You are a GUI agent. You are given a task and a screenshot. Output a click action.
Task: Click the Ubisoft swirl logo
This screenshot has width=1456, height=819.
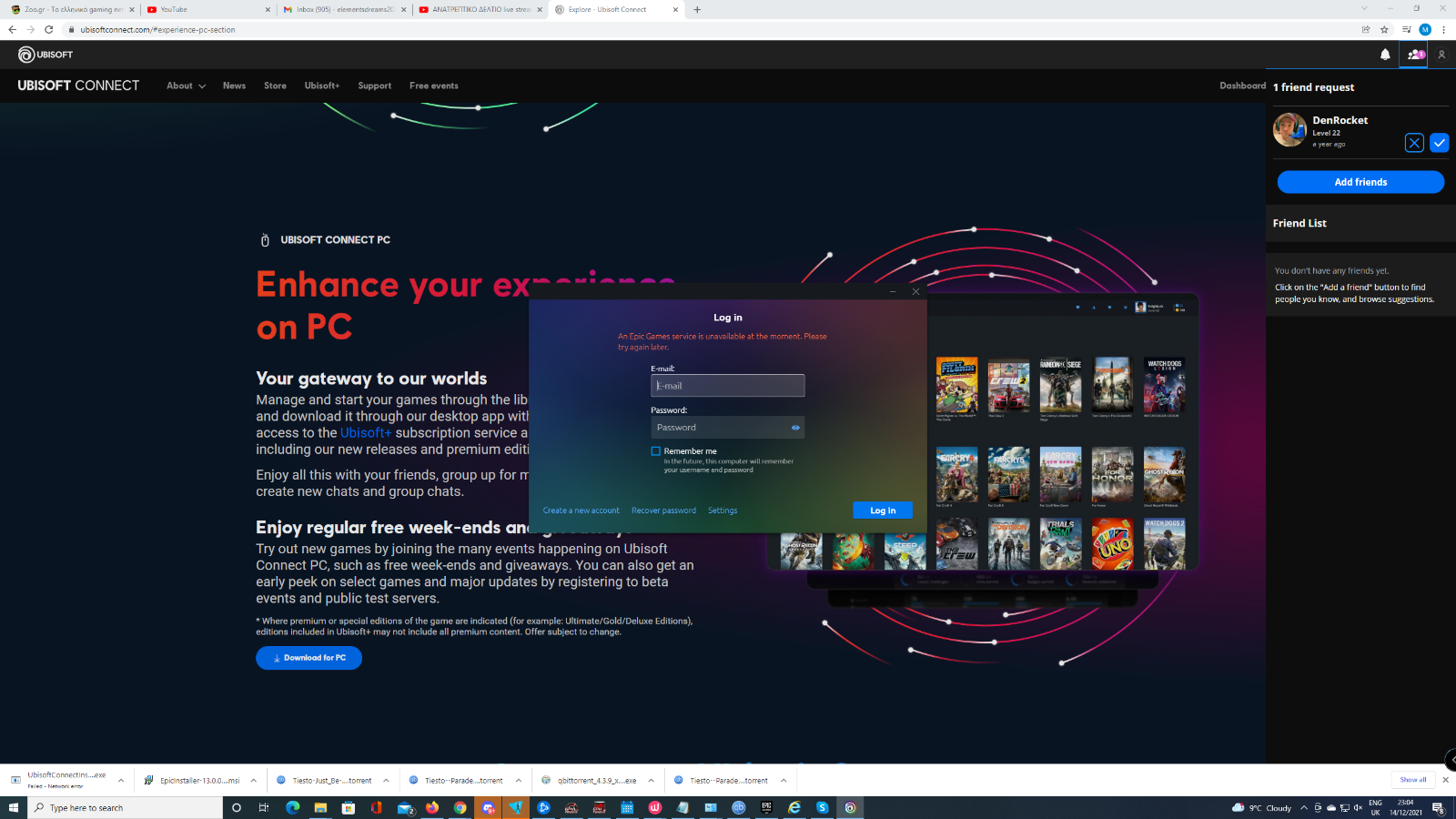tap(26, 55)
